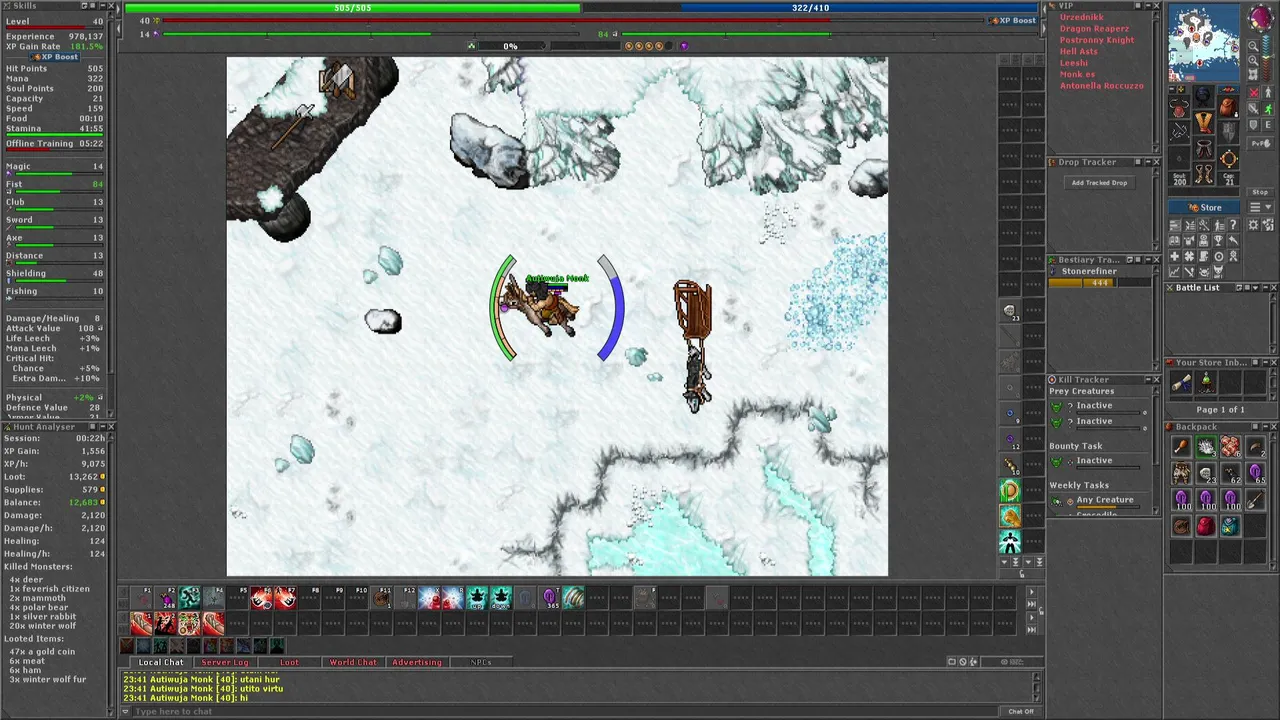1280x720 pixels.
Task: Click the XP Boost button at top
Action: pos(1012,21)
